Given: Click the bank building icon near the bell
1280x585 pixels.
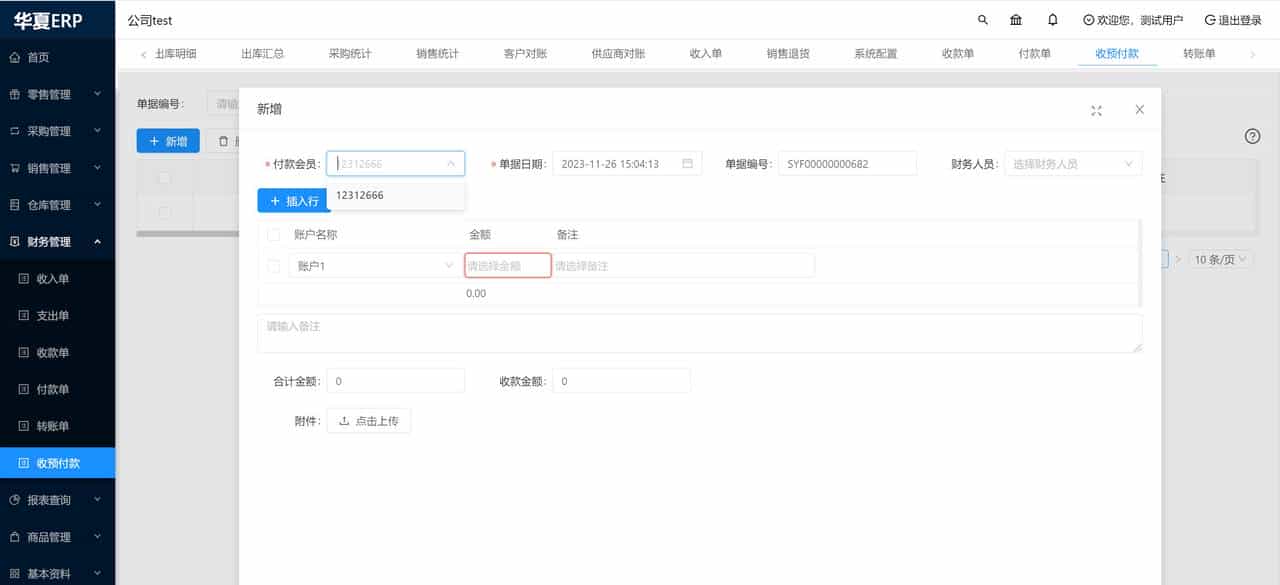Looking at the screenshot, I should (x=1016, y=19).
